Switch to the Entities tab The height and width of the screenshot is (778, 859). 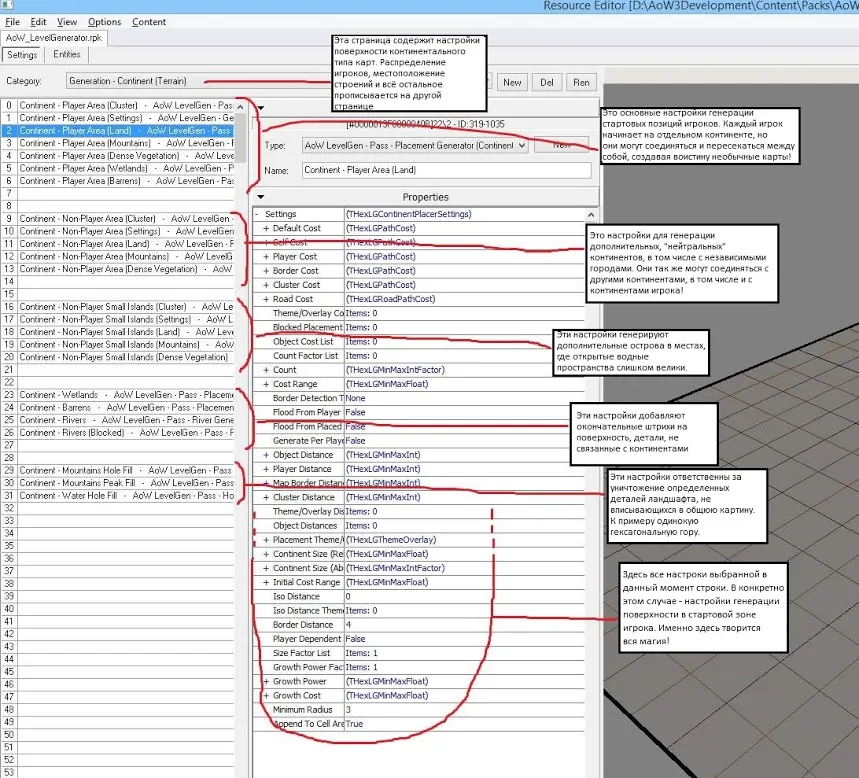67,55
